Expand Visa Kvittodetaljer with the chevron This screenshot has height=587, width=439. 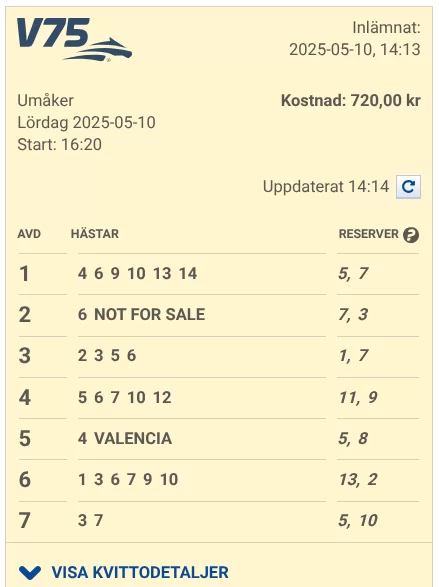pyautogui.click(x=30, y=572)
